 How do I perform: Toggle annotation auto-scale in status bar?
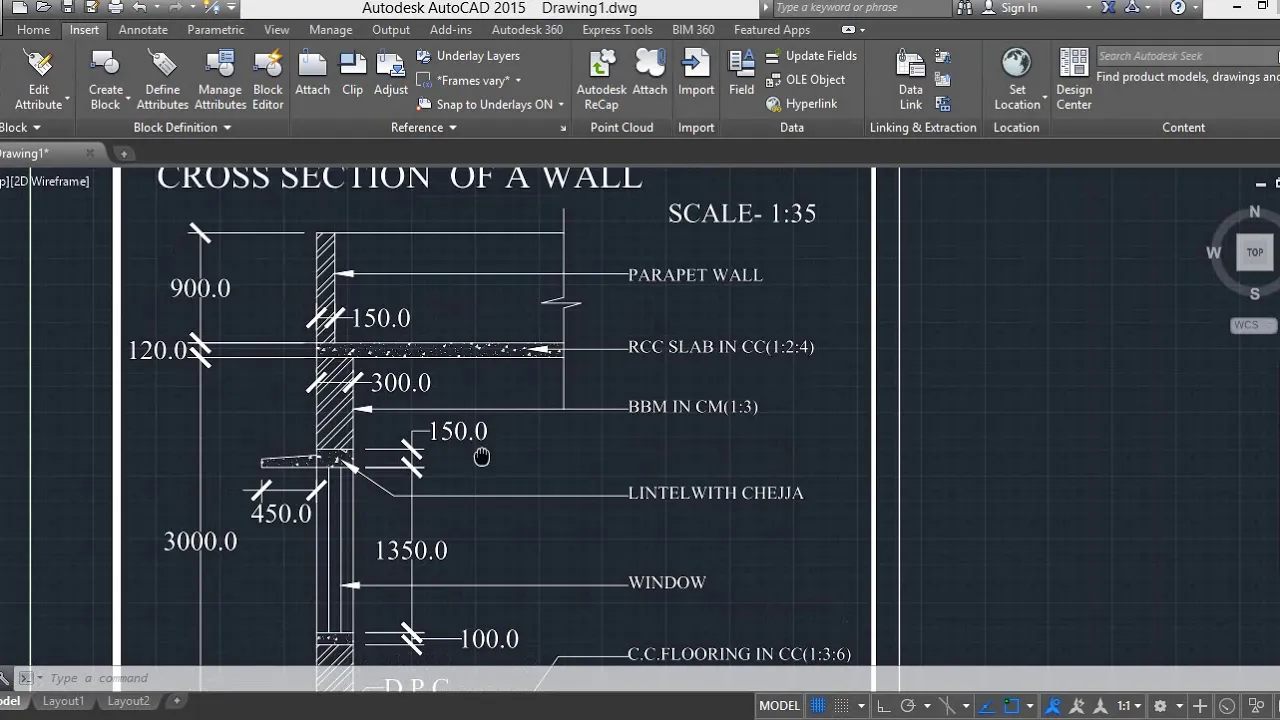coord(1076,706)
